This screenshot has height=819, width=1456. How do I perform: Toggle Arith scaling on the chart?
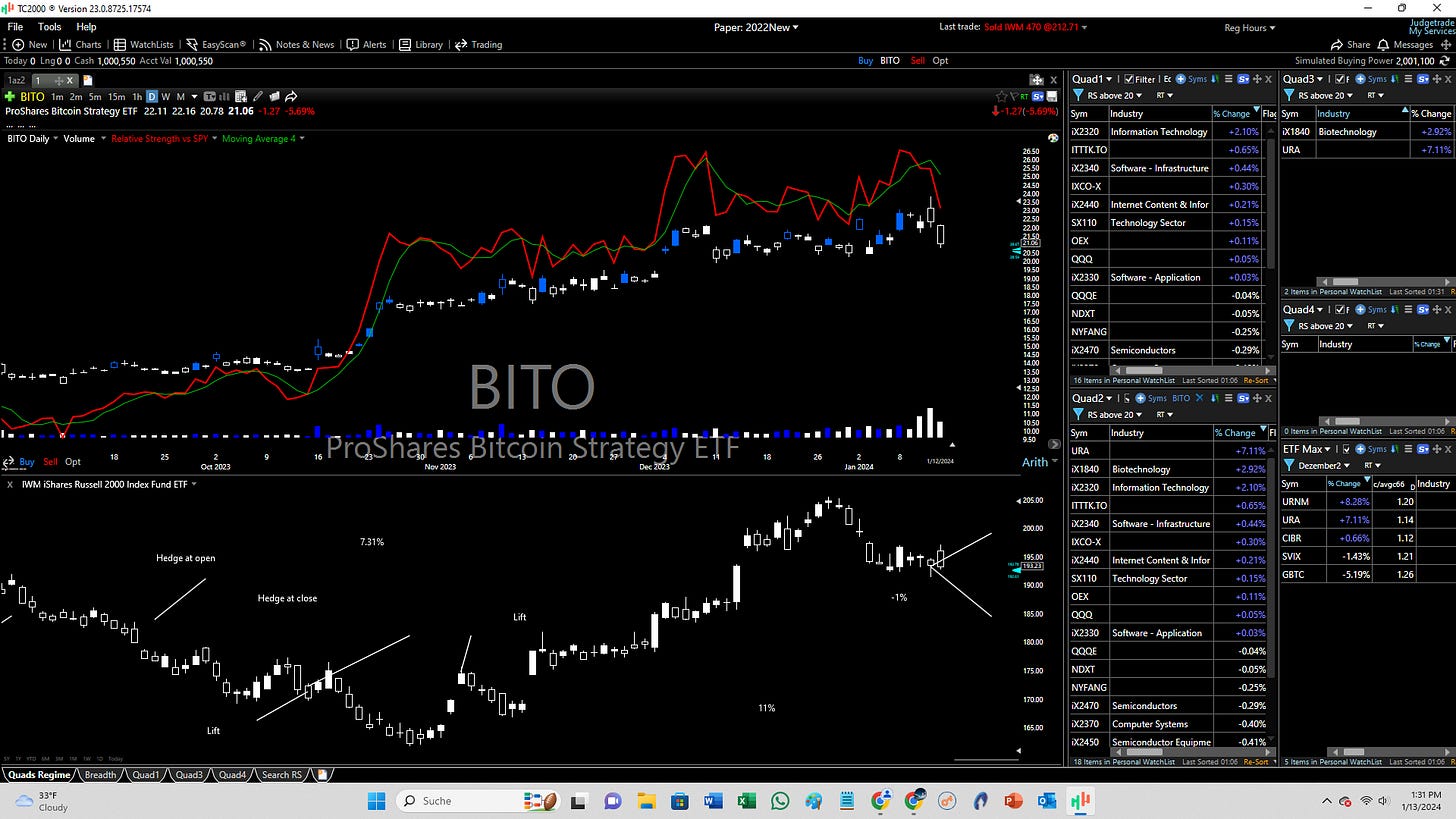[x=1034, y=462]
